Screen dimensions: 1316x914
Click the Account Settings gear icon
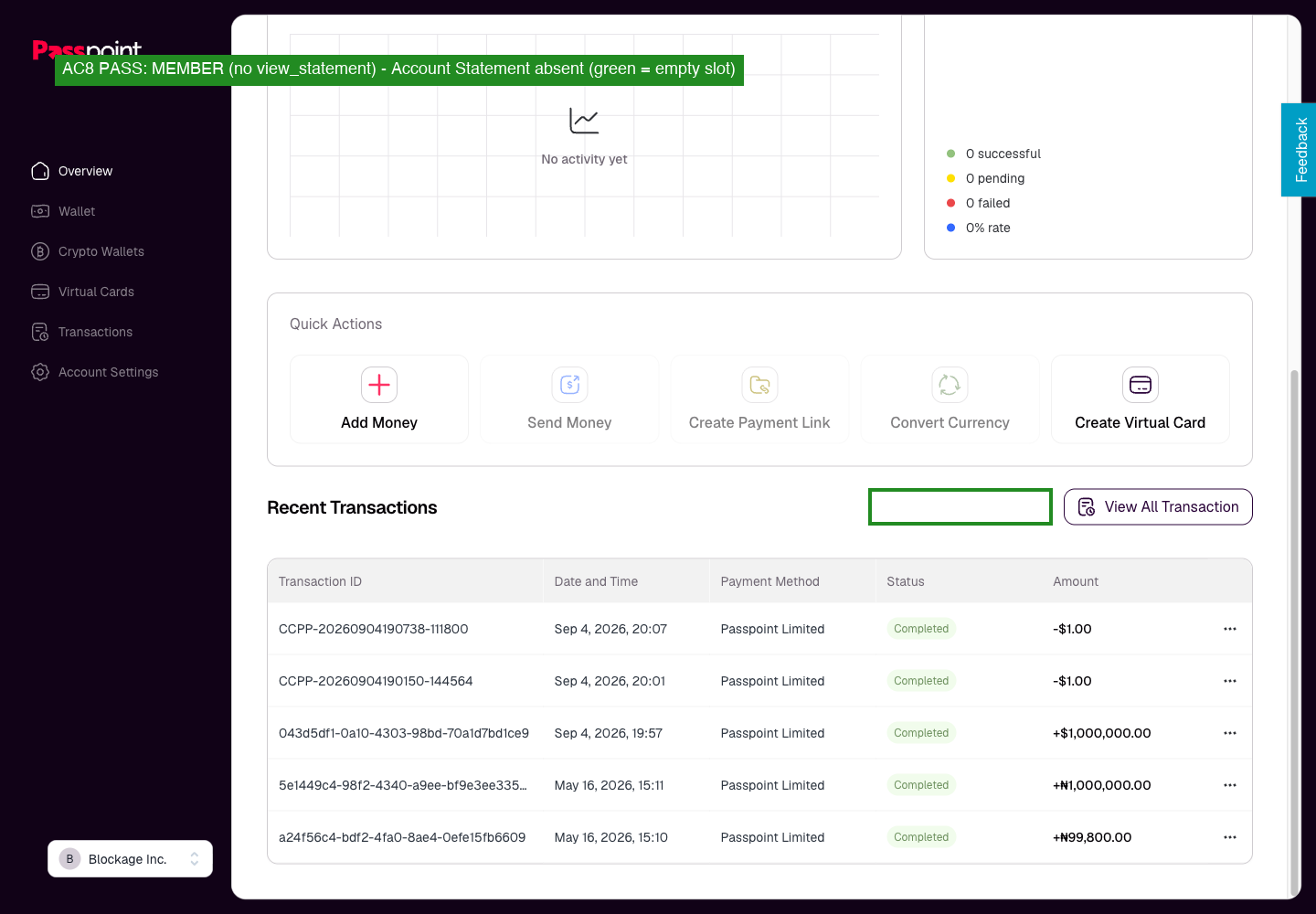(x=40, y=372)
